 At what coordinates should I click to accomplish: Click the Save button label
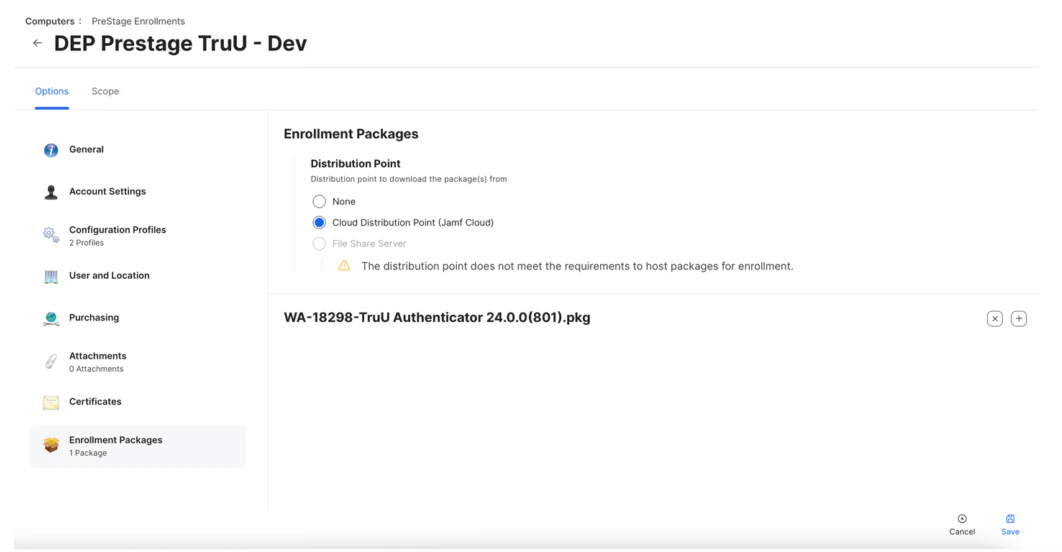[1010, 532]
